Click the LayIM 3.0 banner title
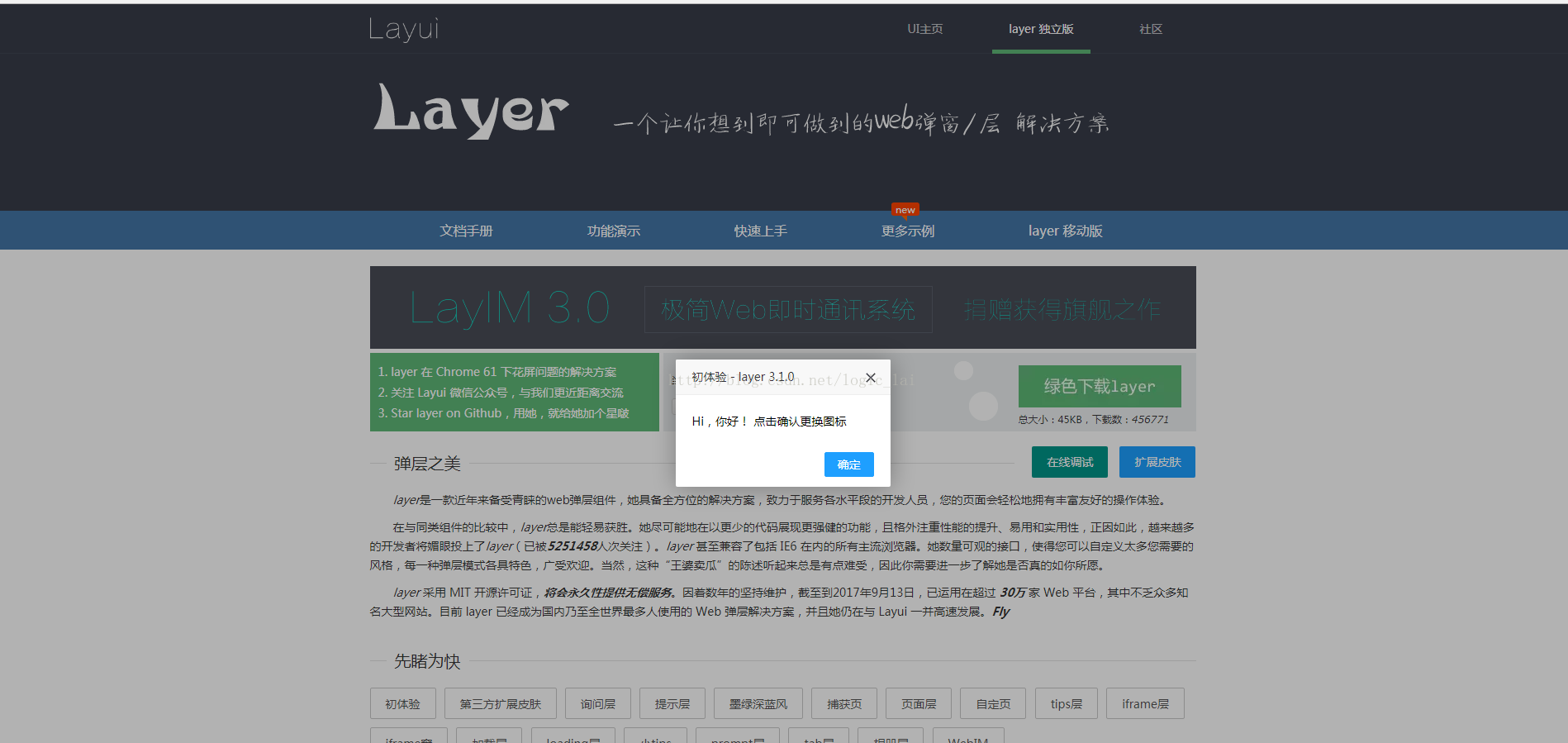1568x743 pixels. point(510,308)
